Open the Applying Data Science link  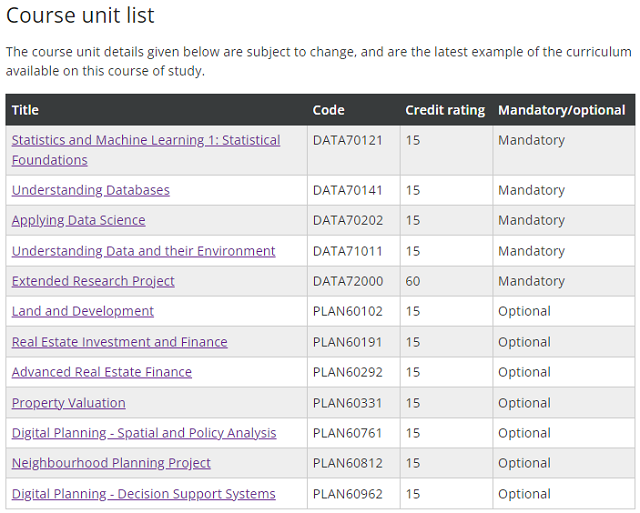click(78, 220)
